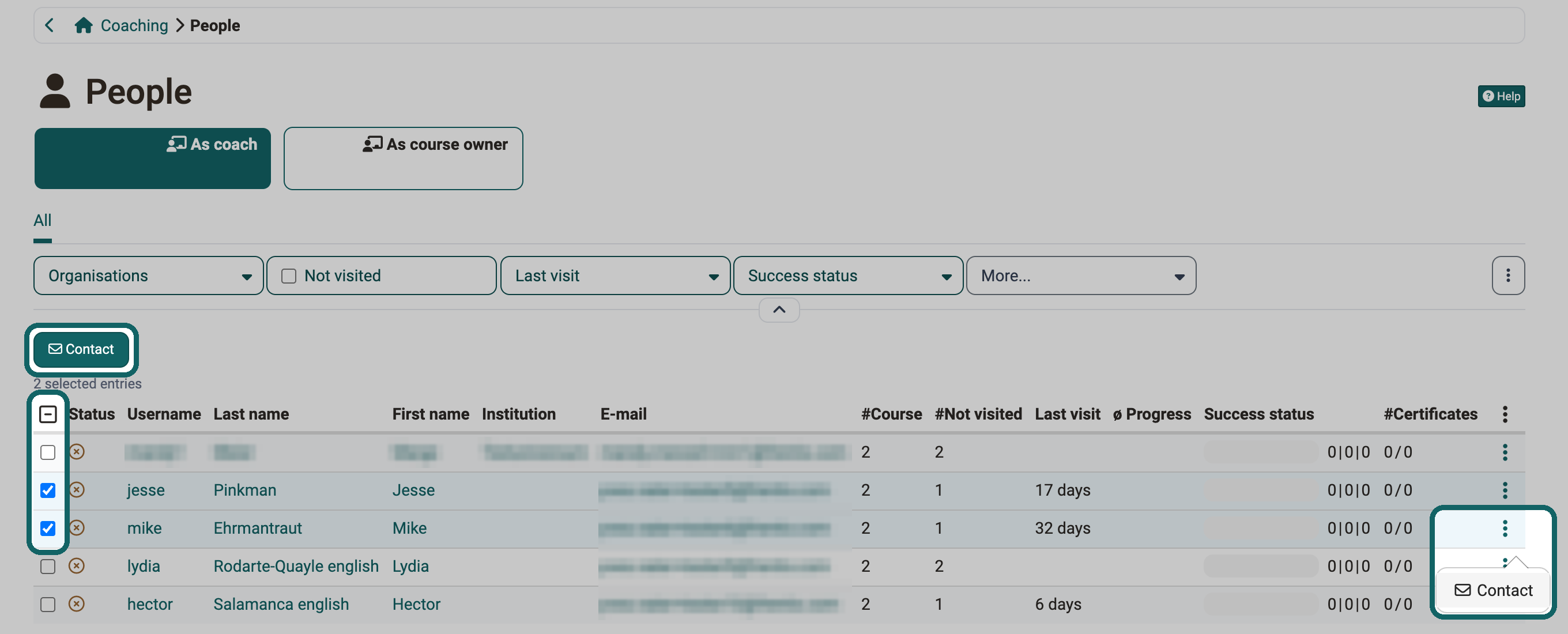Go to home via house icon
This screenshot has width=1568, height=634.
tap(84, 25)
